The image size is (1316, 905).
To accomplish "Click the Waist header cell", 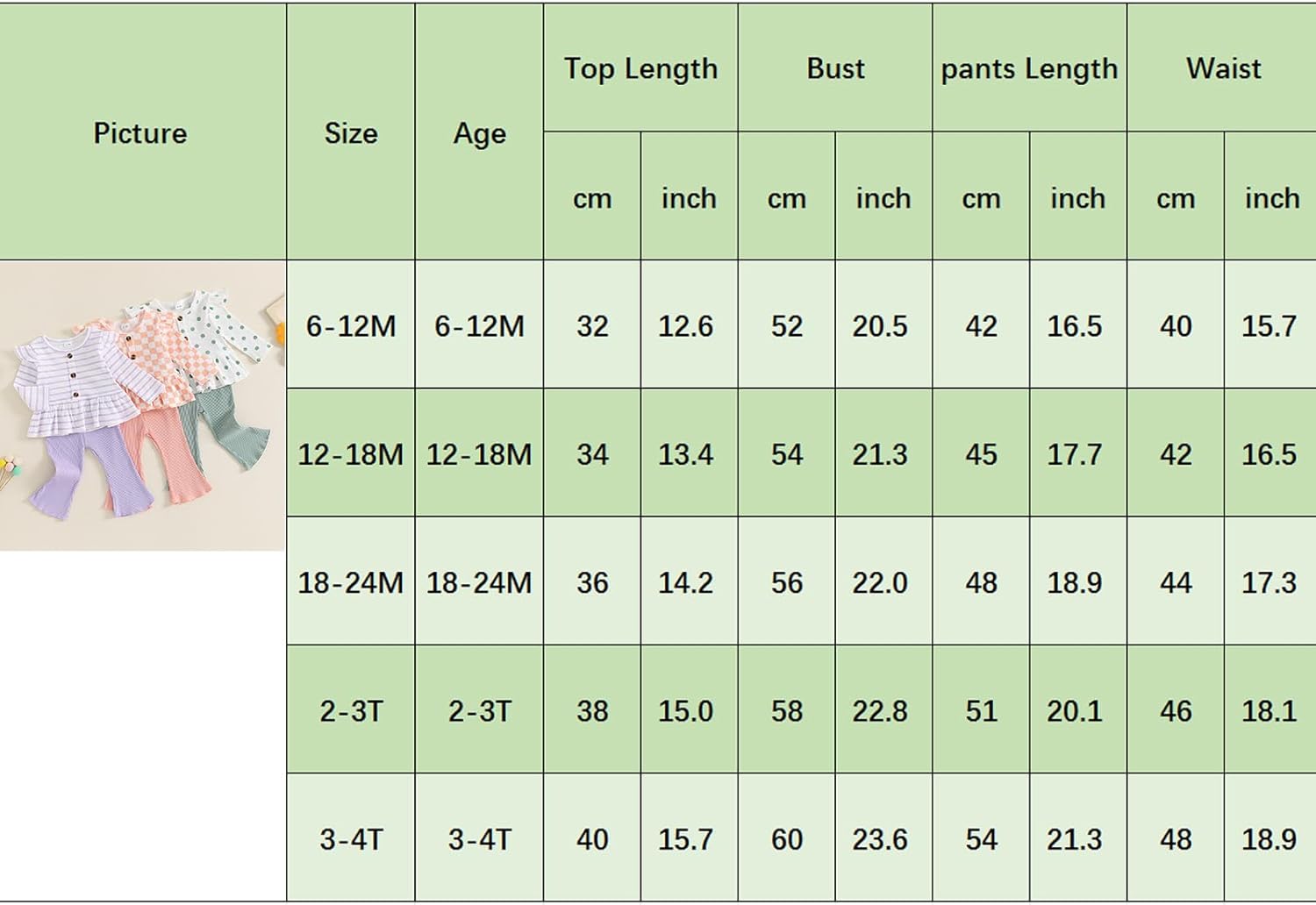I will pyautogui.click(x=1223, y=68).
